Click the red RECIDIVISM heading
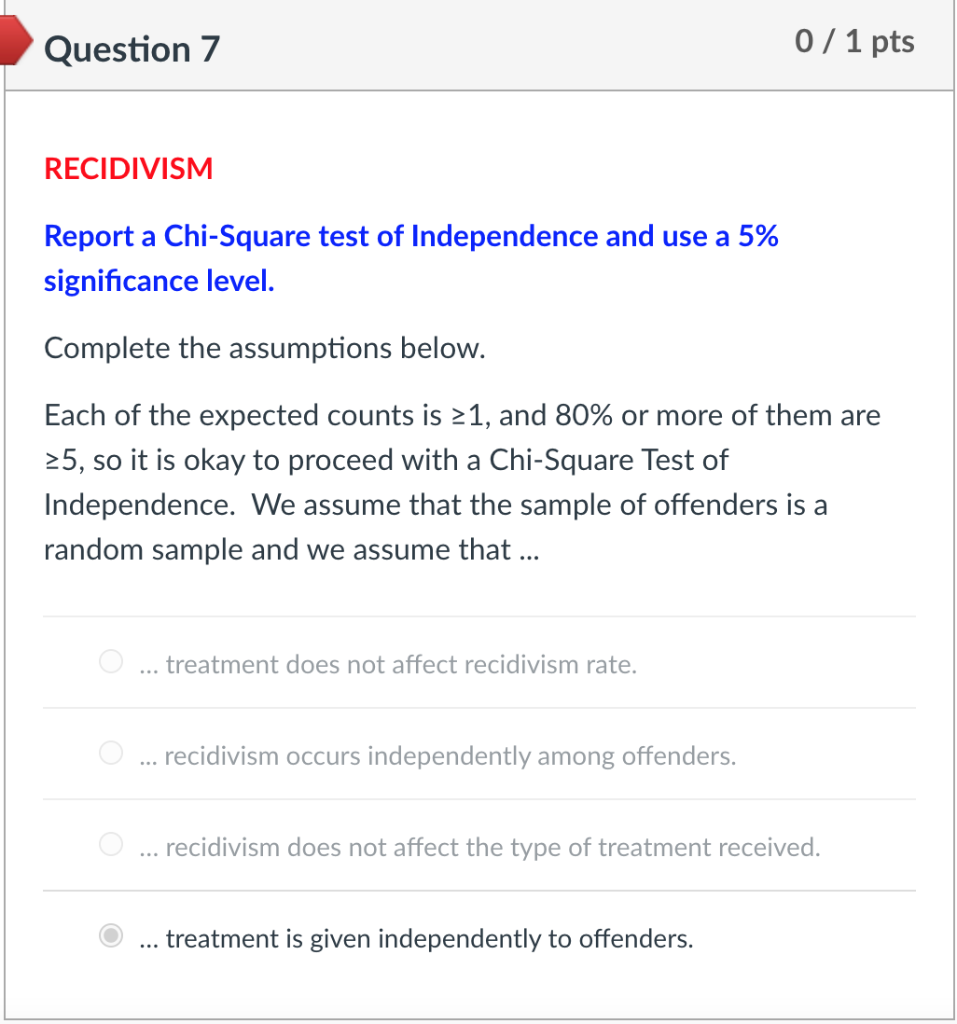 tap(128, 168)
